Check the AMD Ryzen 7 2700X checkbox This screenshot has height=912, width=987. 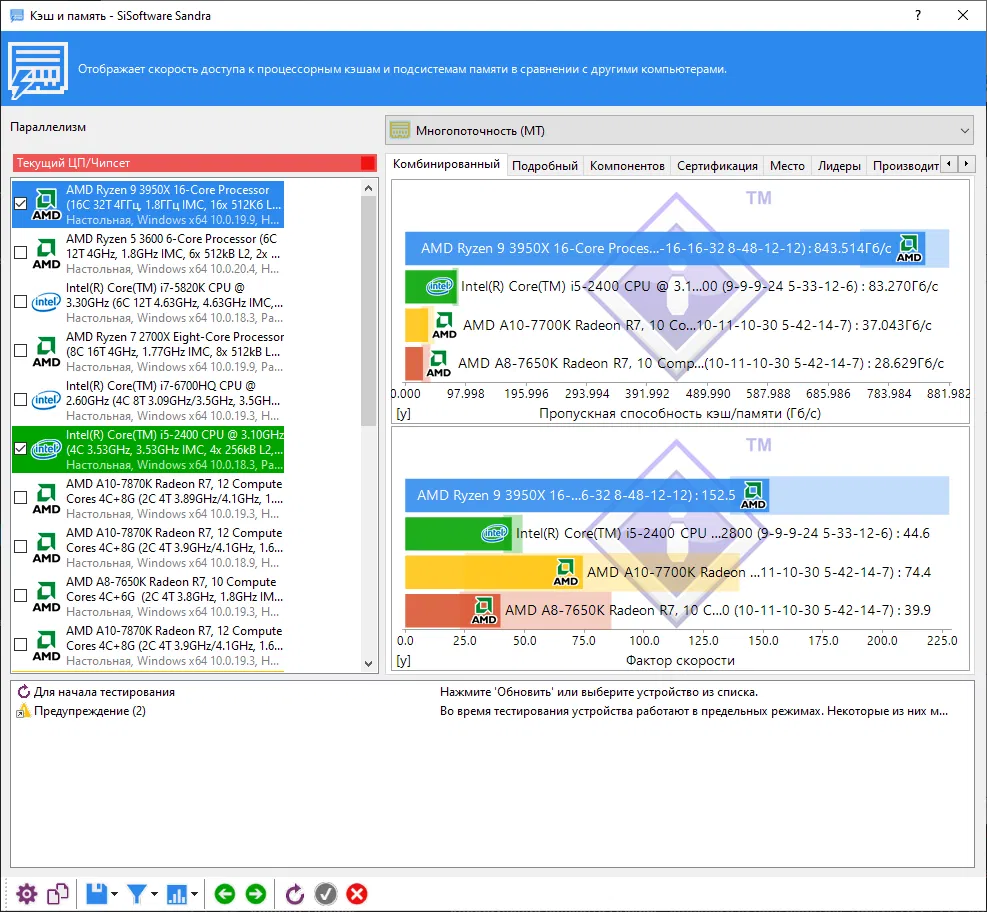tap(21, 351)
